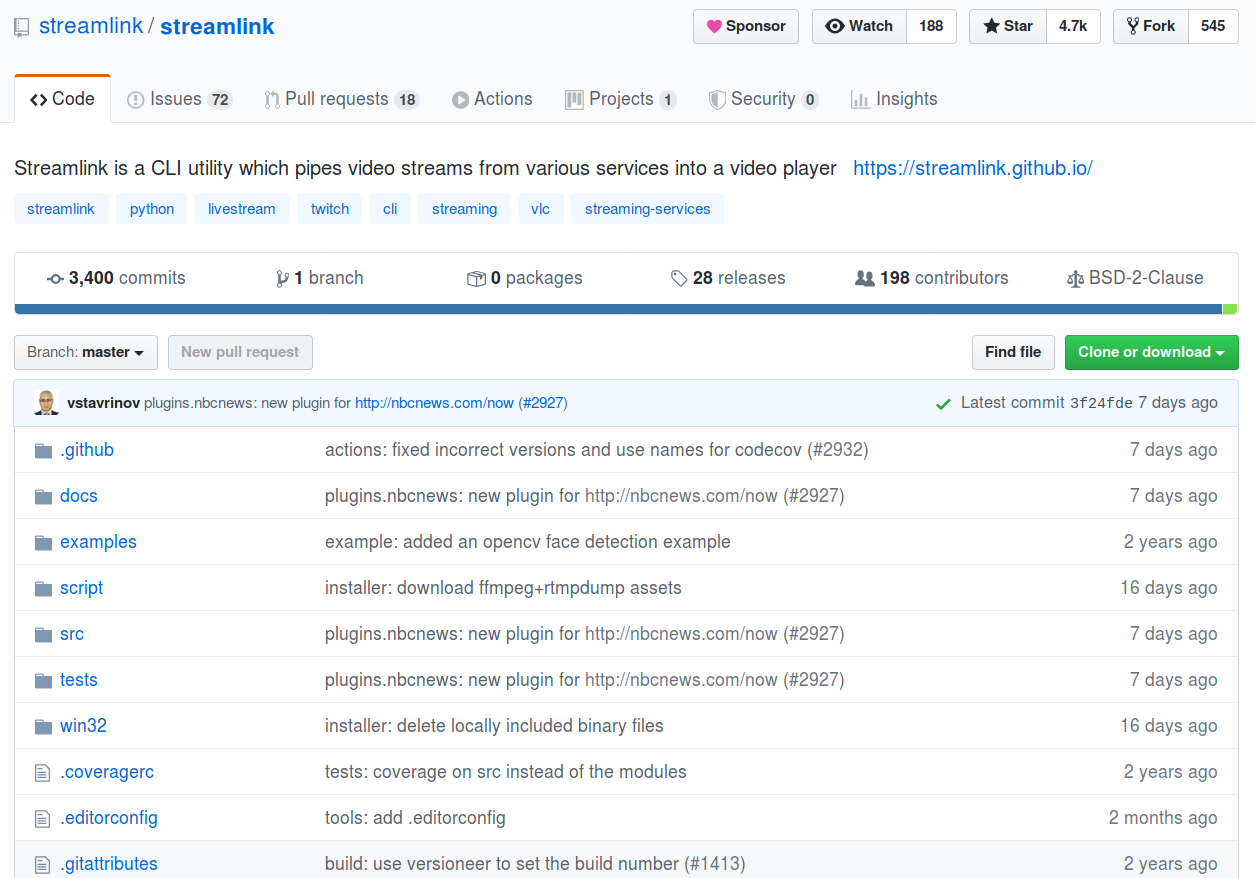Click the examples folder icon
Image resolution: width=1255 pixels, height=878 pixels.
click(x=43, y=542)
